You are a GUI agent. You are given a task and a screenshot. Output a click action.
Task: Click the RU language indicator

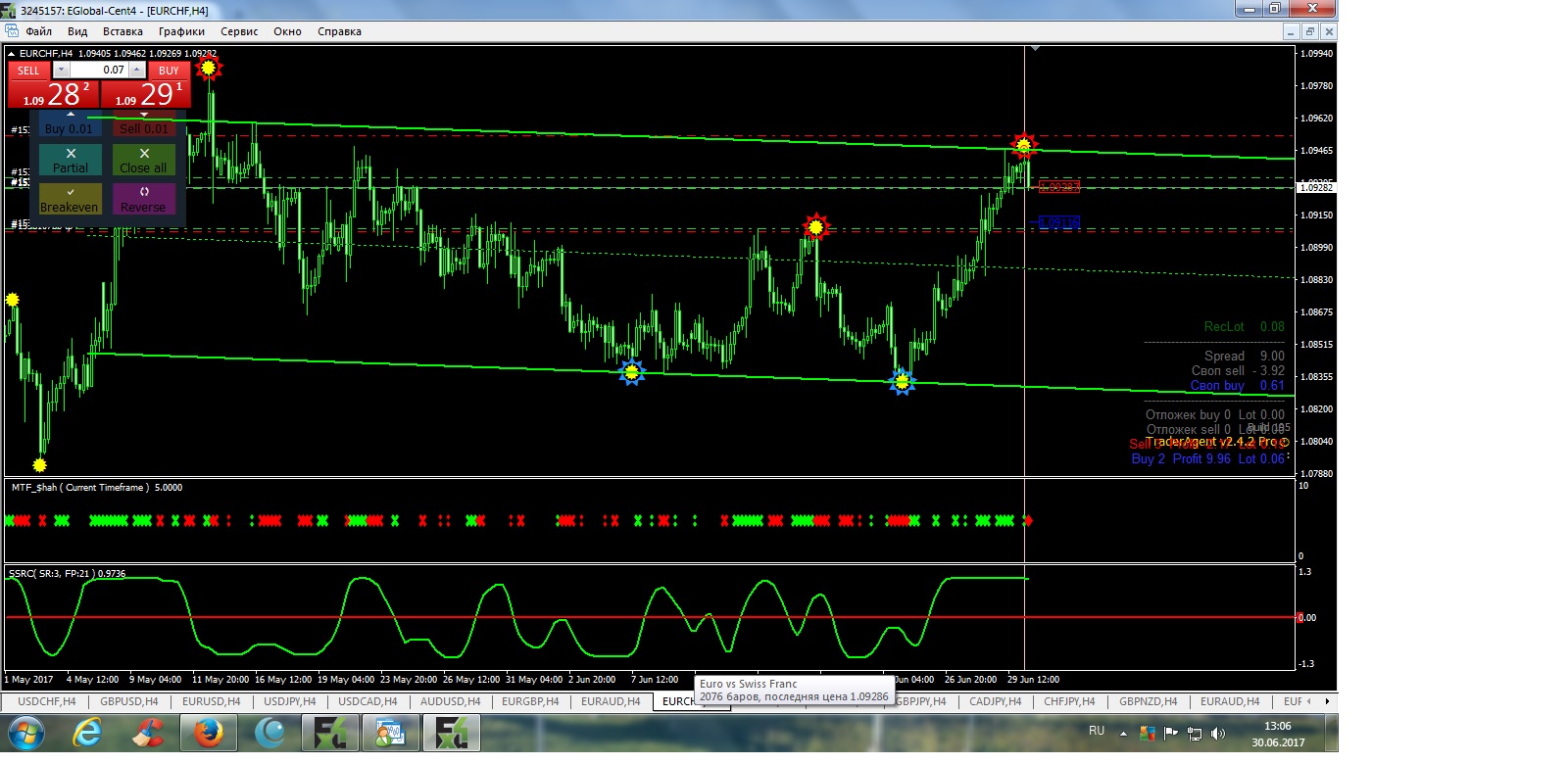[x=1097, y=731]
